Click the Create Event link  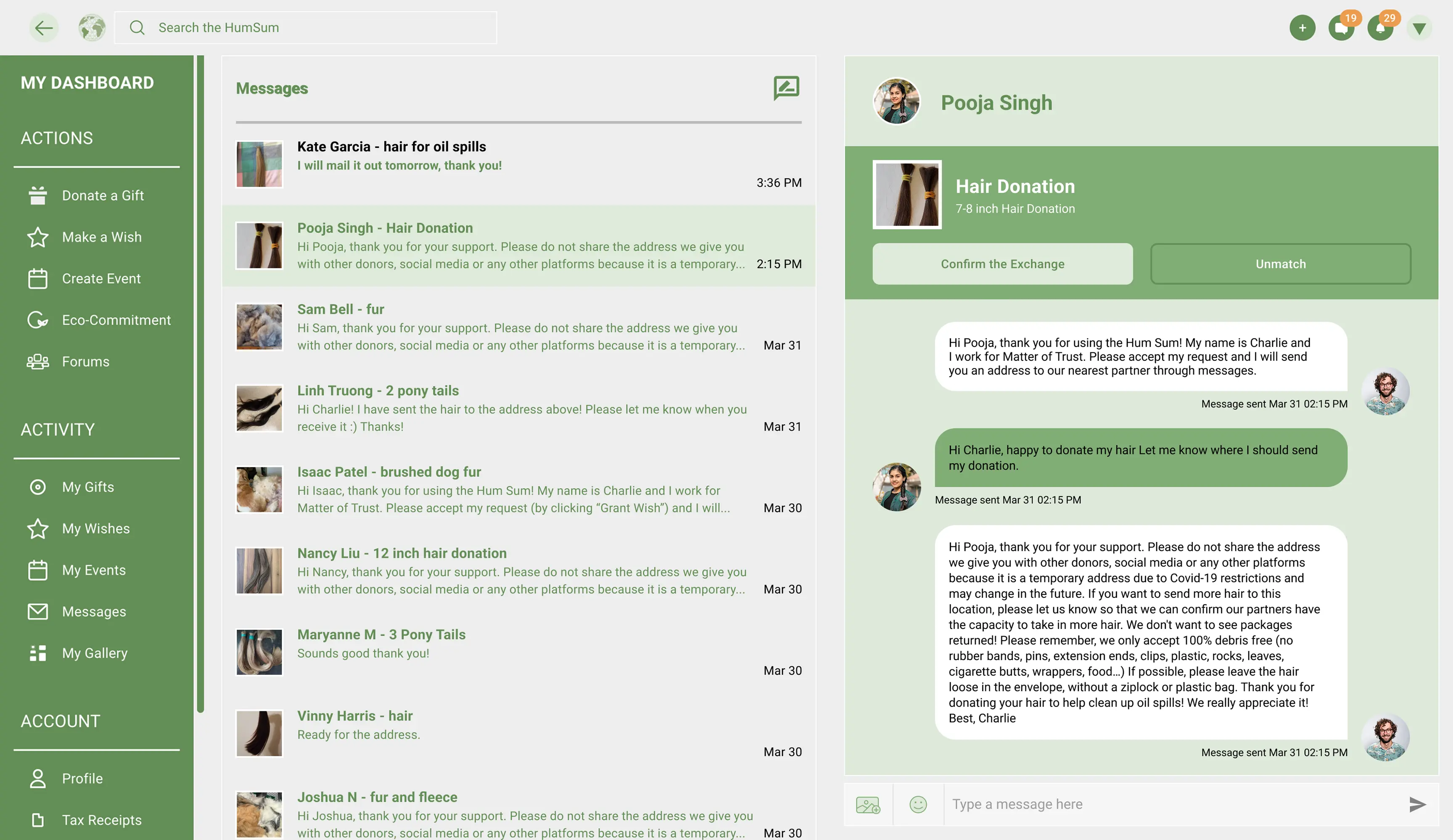coord(101,278)
